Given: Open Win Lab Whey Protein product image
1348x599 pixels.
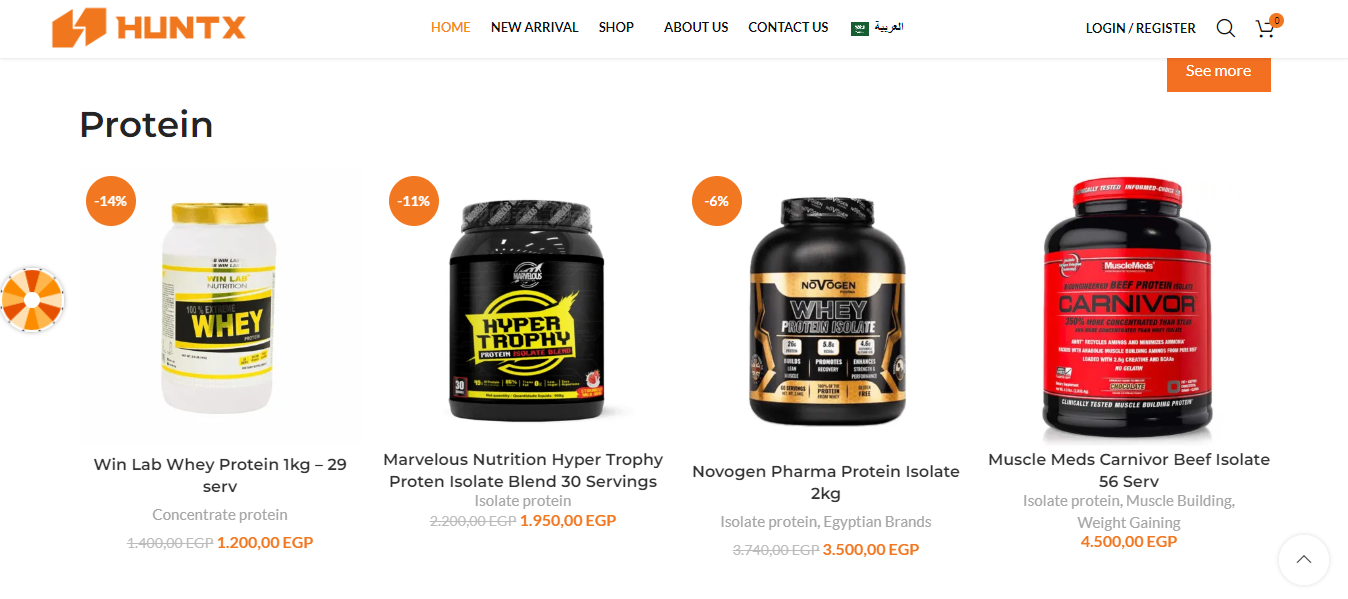Looking at the screenshot, I should click(x=220, y=307).
